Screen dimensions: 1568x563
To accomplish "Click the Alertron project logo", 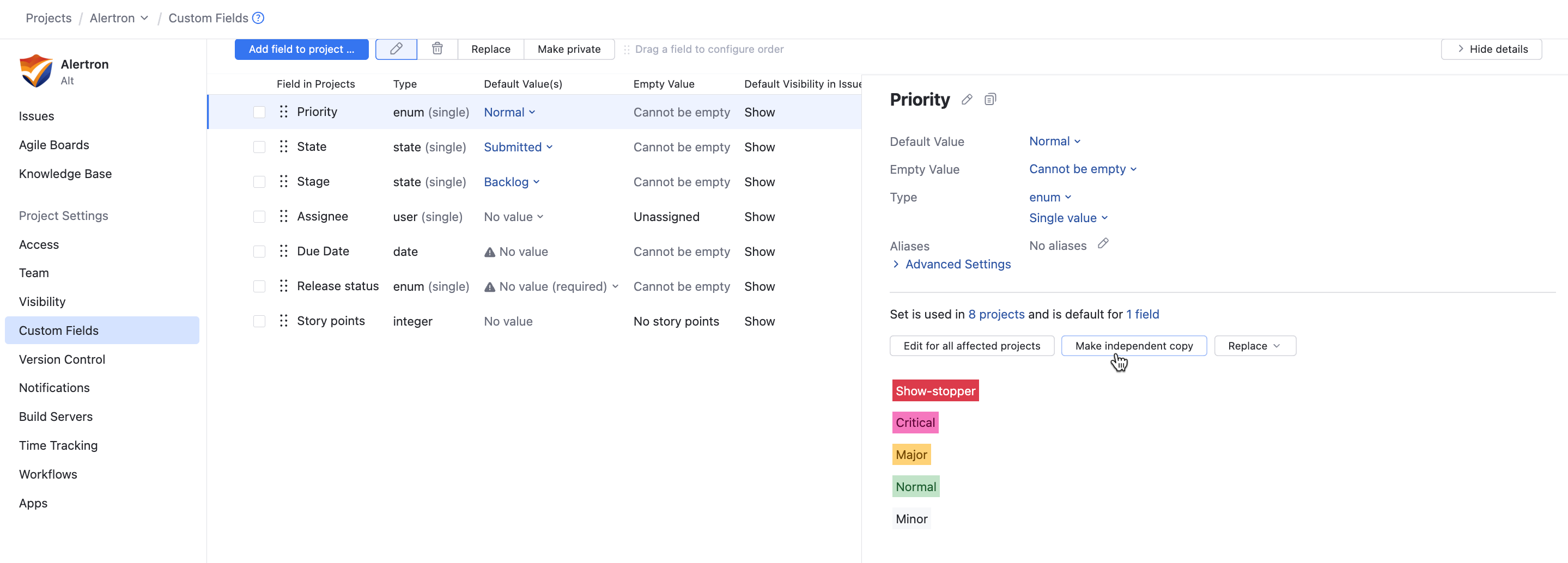I will tap(36, 71).
